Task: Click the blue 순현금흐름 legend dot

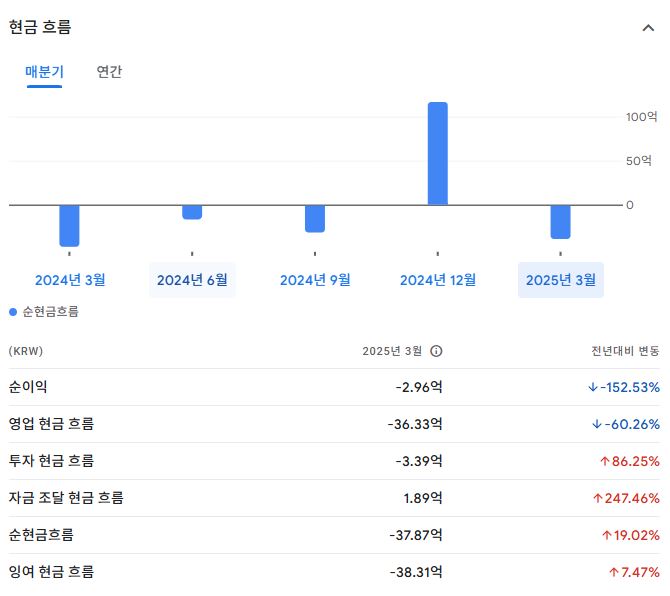Action: coord(13,312)
